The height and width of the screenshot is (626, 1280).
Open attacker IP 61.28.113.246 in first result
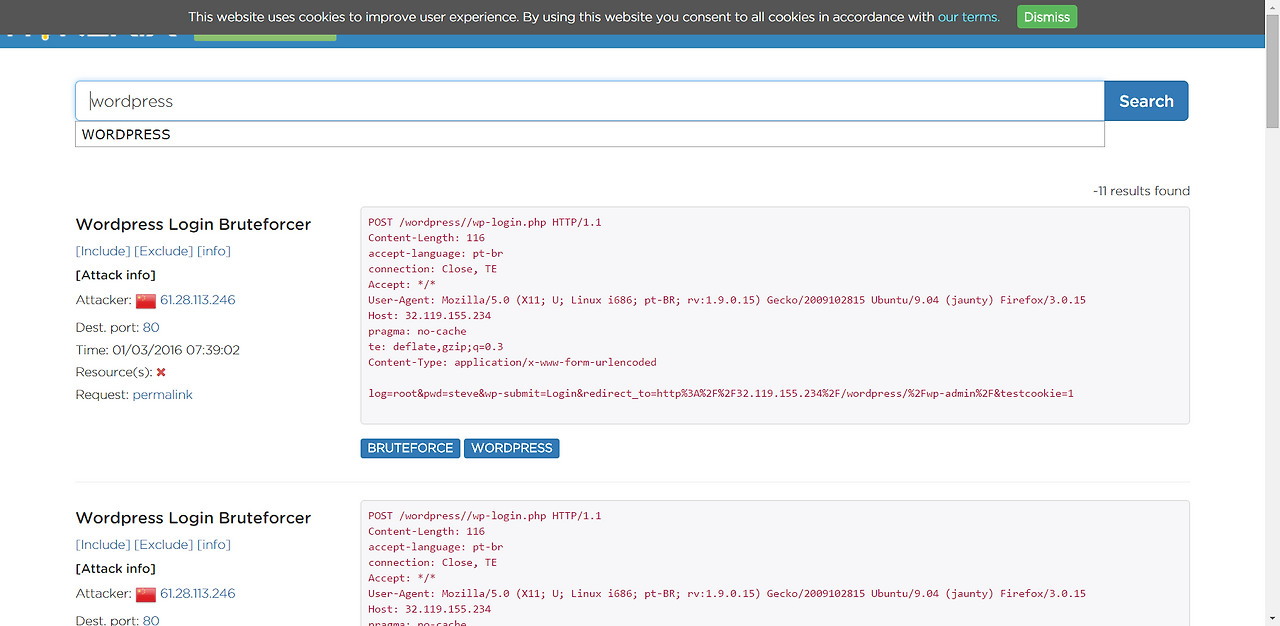pos(197,300)
